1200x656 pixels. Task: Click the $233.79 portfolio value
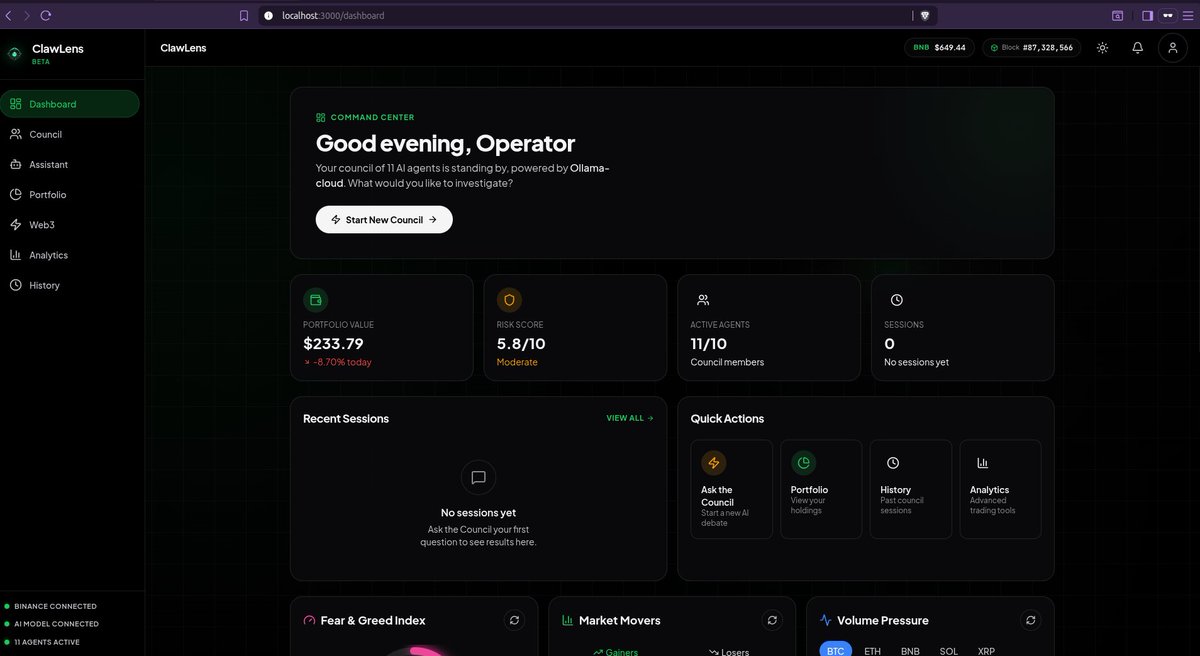pyautogui.click(x=333, y=344)
